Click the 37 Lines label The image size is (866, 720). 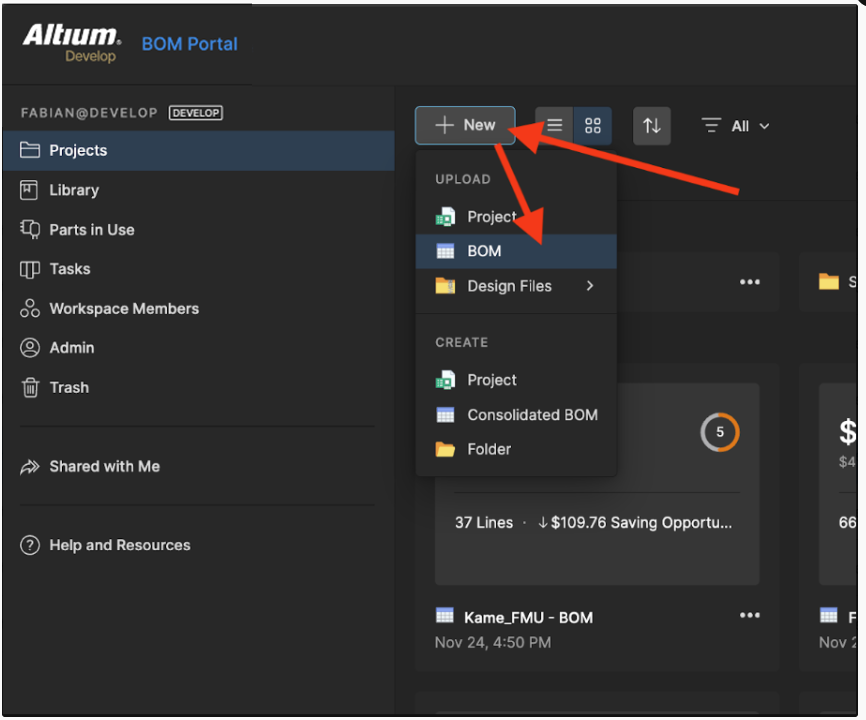click(x=484, y=522)
